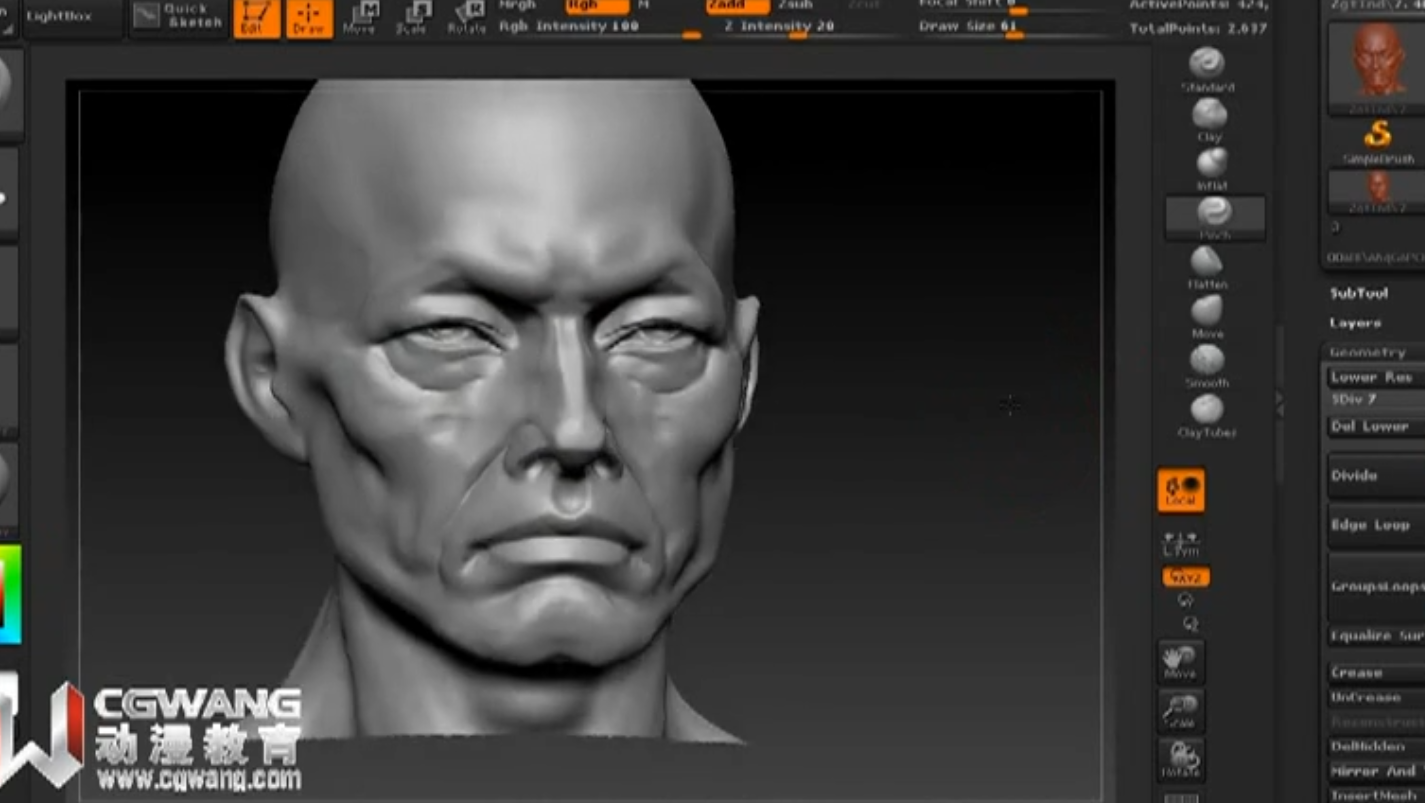Select the ClayTubes brush
The image size is (1425, 803).
tap(1207, 416)
